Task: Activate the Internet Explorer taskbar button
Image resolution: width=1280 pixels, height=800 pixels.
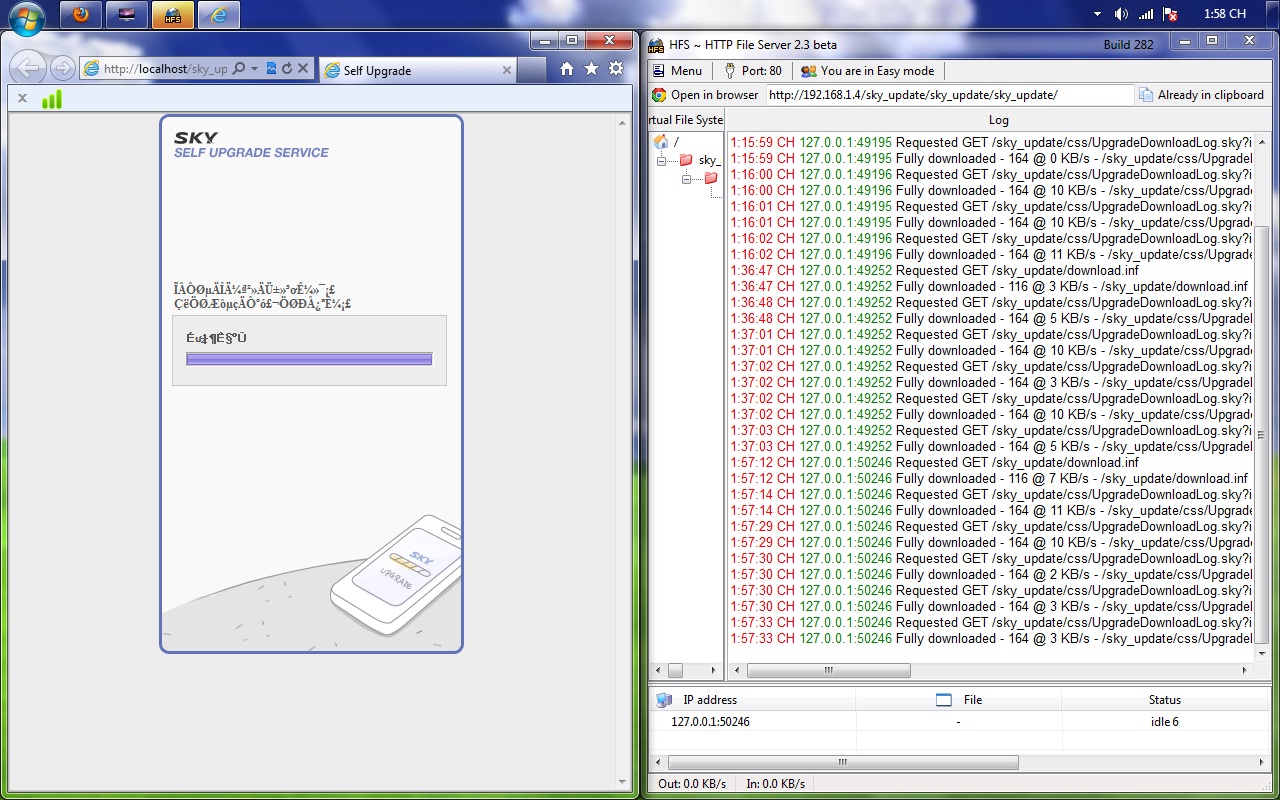Action: tap(218, 15)
